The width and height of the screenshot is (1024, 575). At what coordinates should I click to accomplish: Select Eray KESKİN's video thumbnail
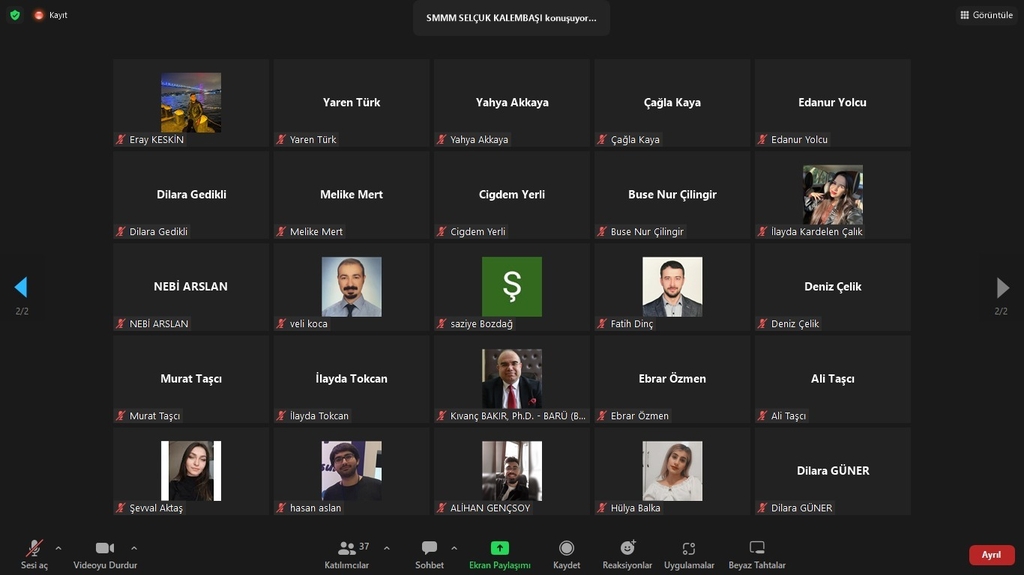tap(191, 103)
